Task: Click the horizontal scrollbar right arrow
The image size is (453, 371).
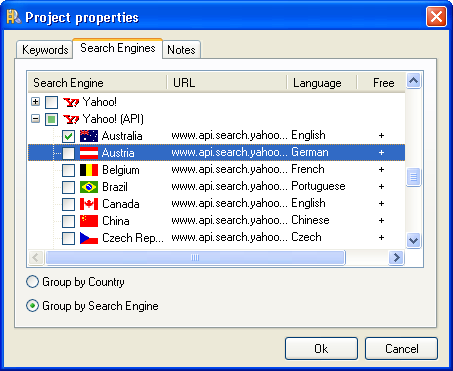Action: coord(397,257)
